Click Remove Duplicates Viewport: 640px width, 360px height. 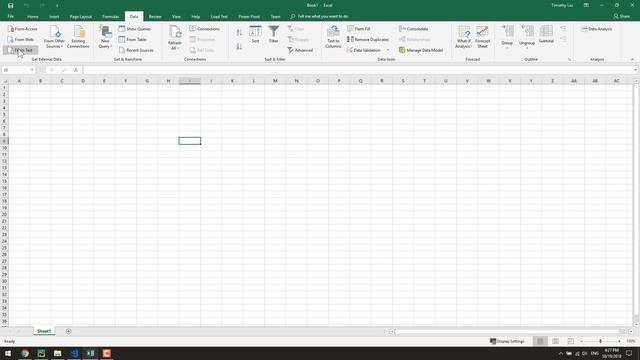[368, 40]
